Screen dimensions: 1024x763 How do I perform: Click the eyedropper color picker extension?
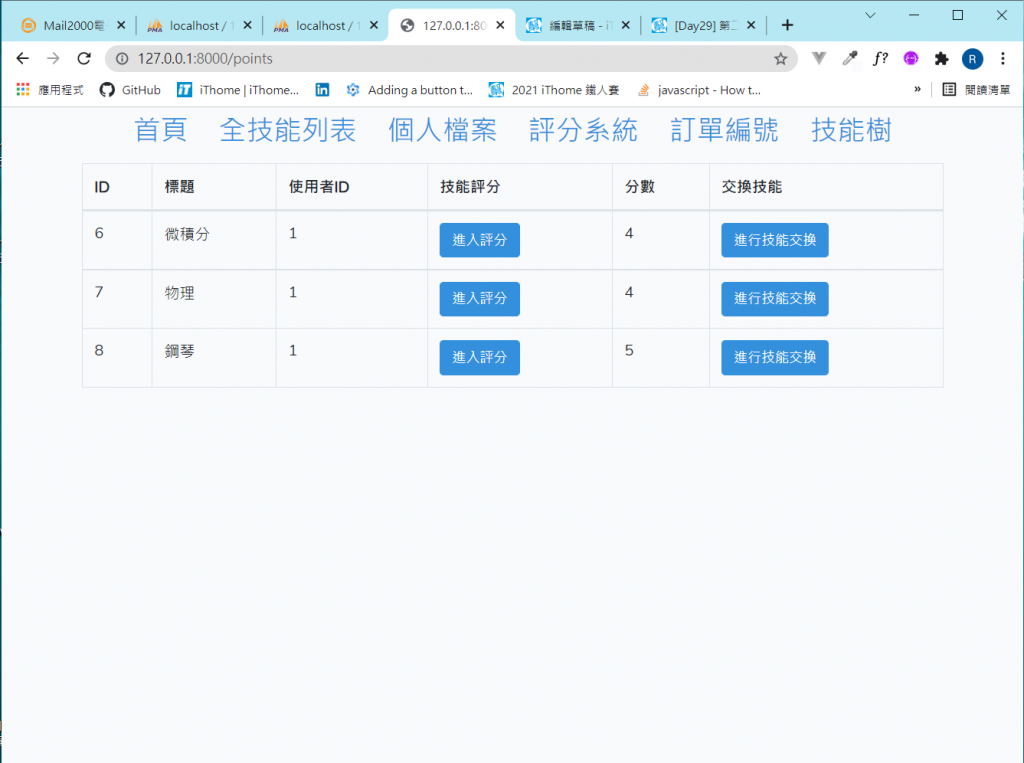[x=850, y=59]
